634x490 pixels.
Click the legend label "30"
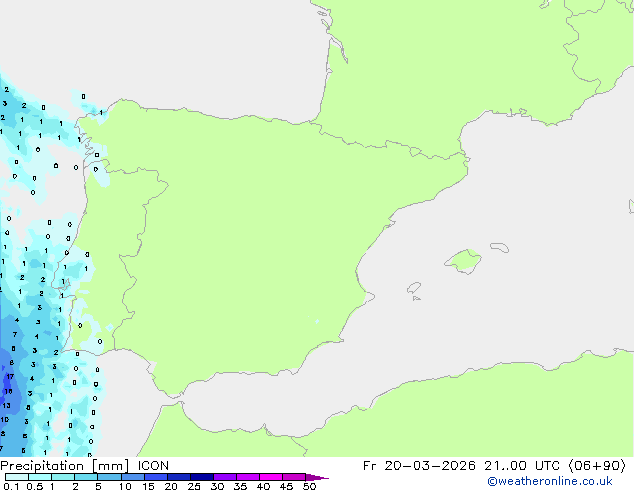(217, 486)
